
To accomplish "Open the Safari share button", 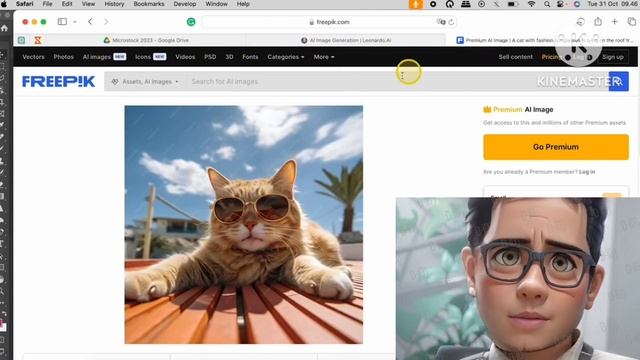I will tap(598, 22).
